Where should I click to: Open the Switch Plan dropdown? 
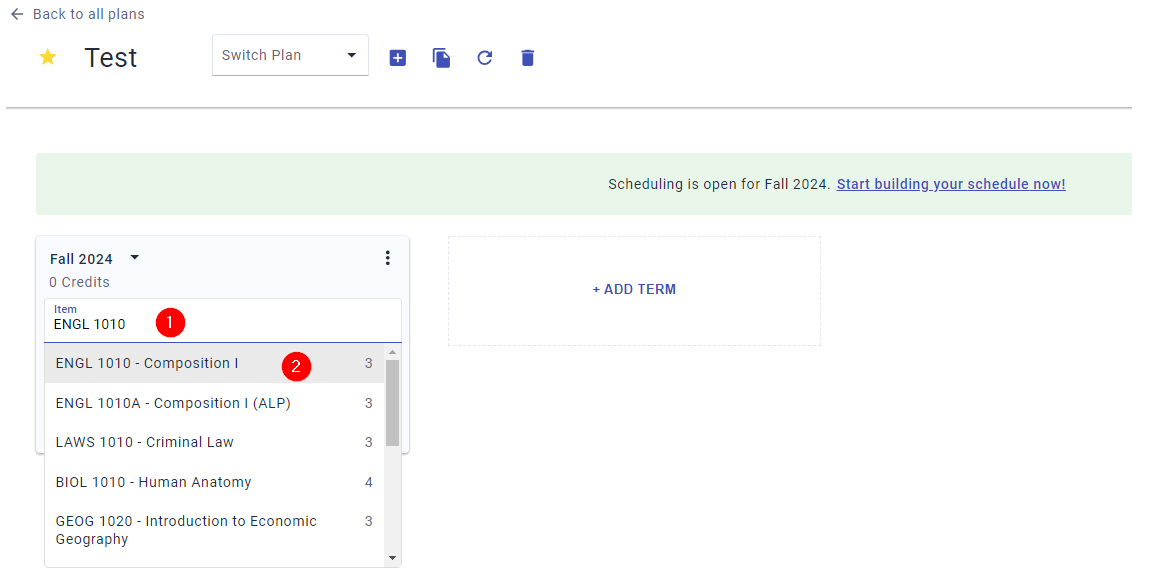pos(290,55)
